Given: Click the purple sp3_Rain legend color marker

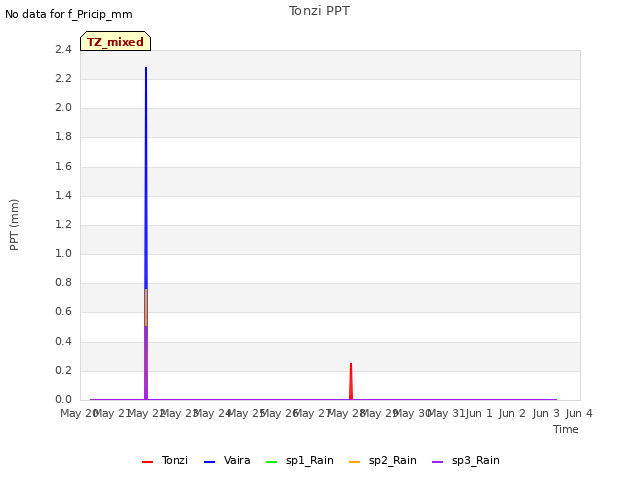Looking at the screenshot, I should coord(437,462).
